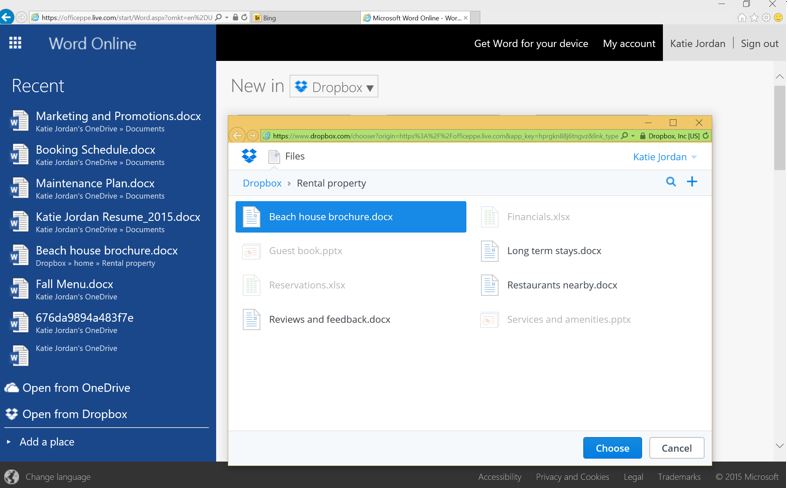Open the New in Dropbox location dropdown

pyautogui.click(x=334, y=86)
